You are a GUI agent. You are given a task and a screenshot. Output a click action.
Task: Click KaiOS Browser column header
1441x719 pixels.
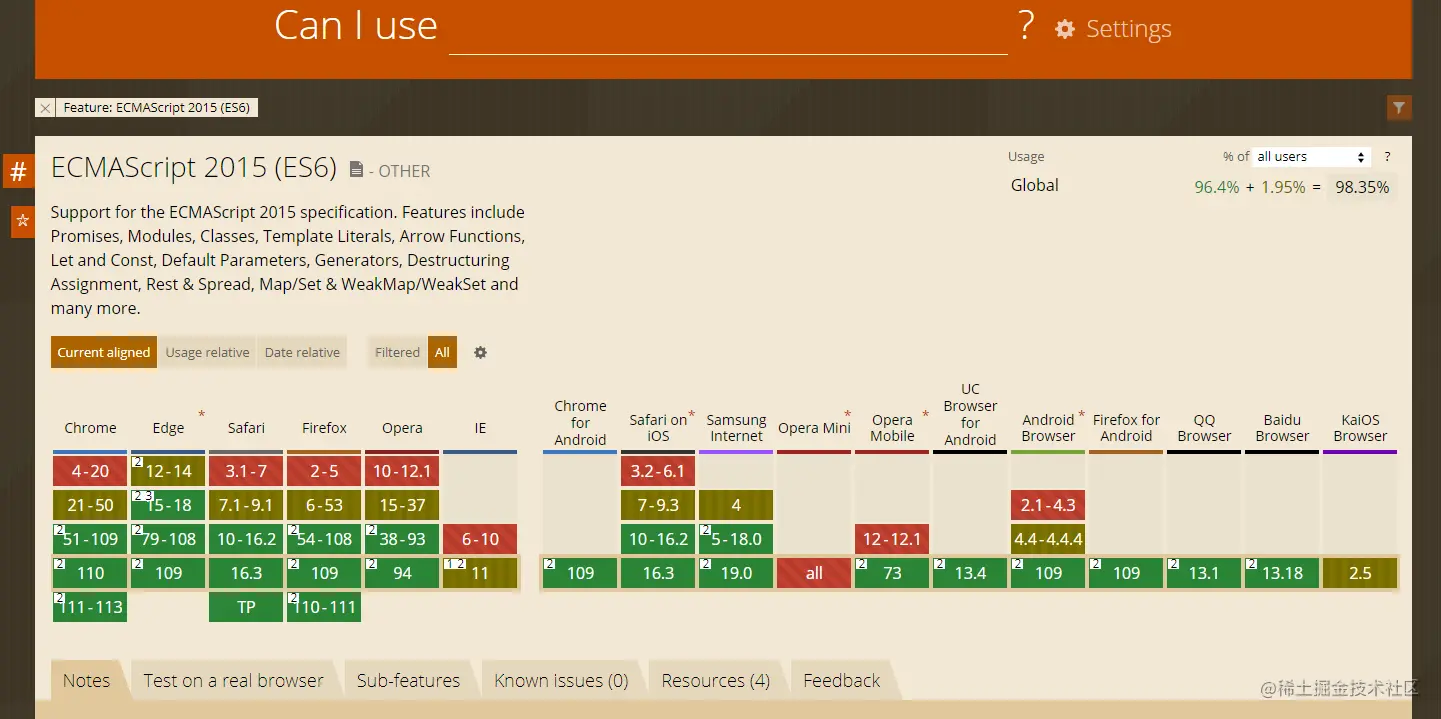pyautogui.click(x=1360, y=428)
